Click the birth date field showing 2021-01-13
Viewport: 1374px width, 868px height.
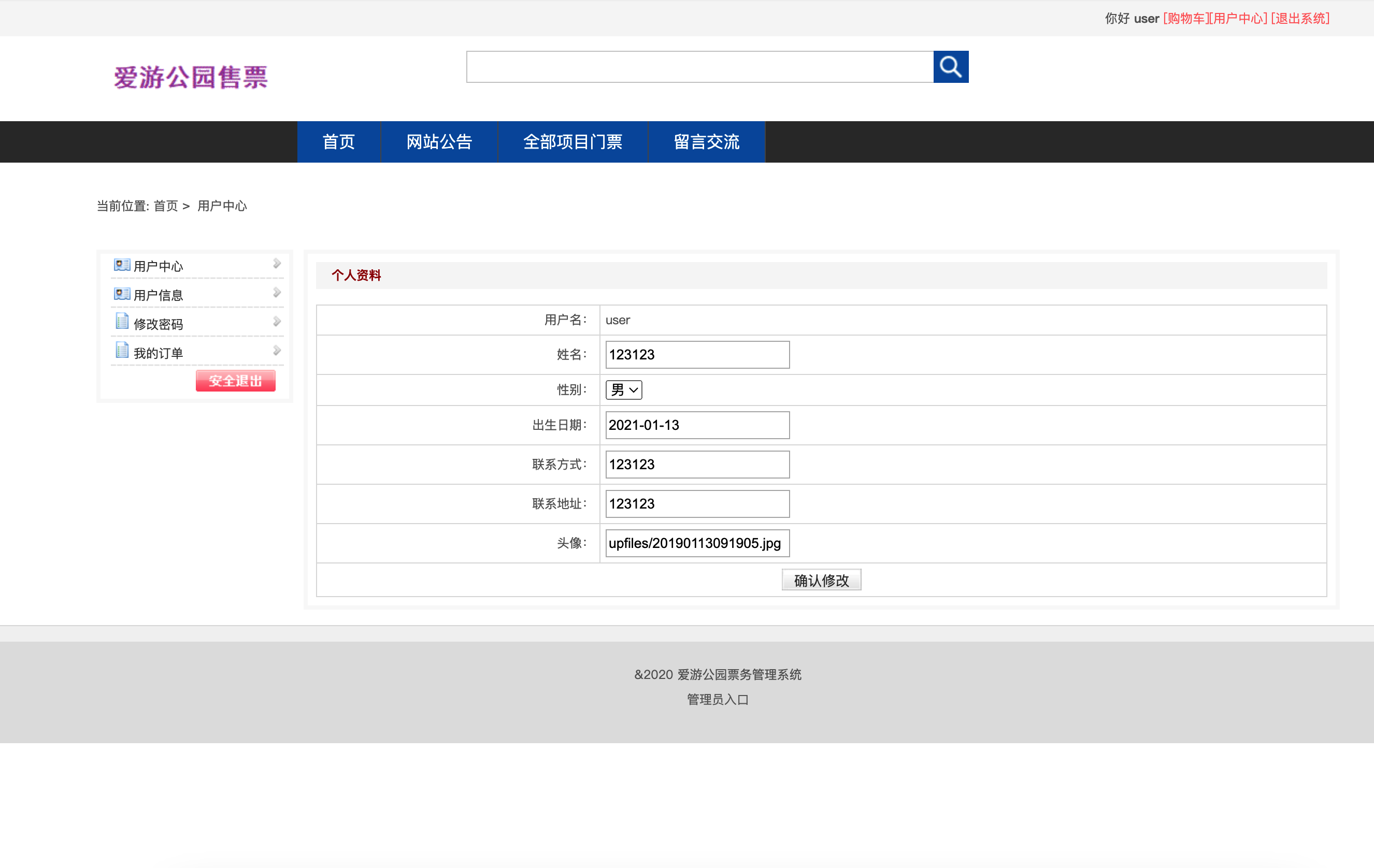(696, 425)
